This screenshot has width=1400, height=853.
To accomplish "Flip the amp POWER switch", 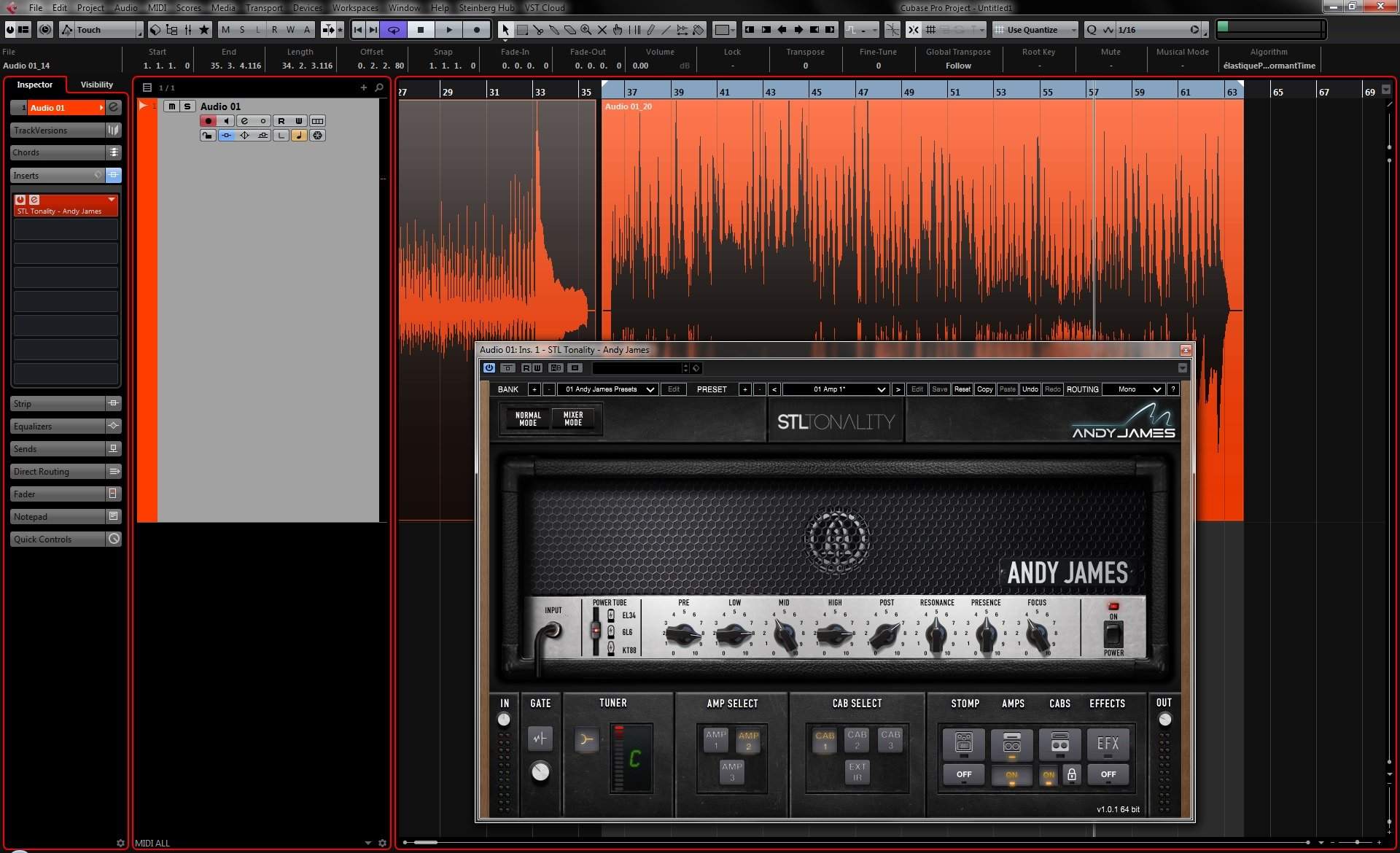I will 1113,634.
